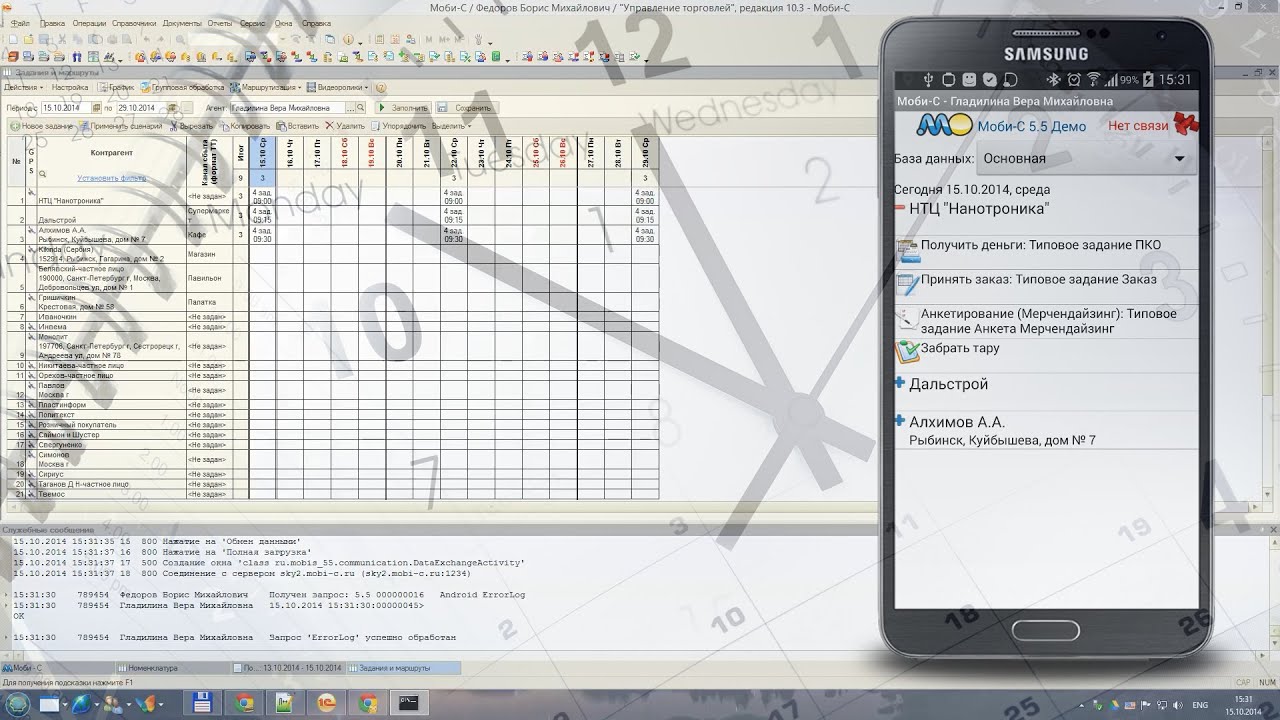
Task: Open the График view
Action: 118,88
